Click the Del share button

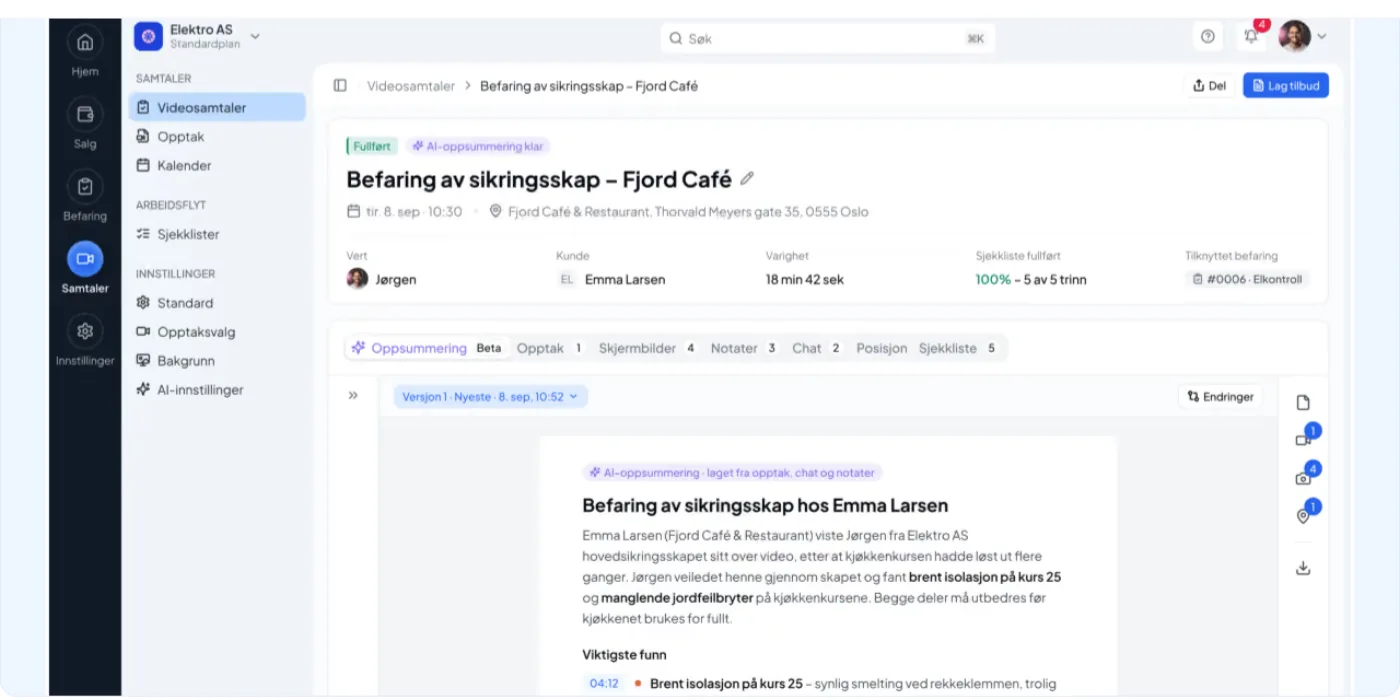[1209, 86]
